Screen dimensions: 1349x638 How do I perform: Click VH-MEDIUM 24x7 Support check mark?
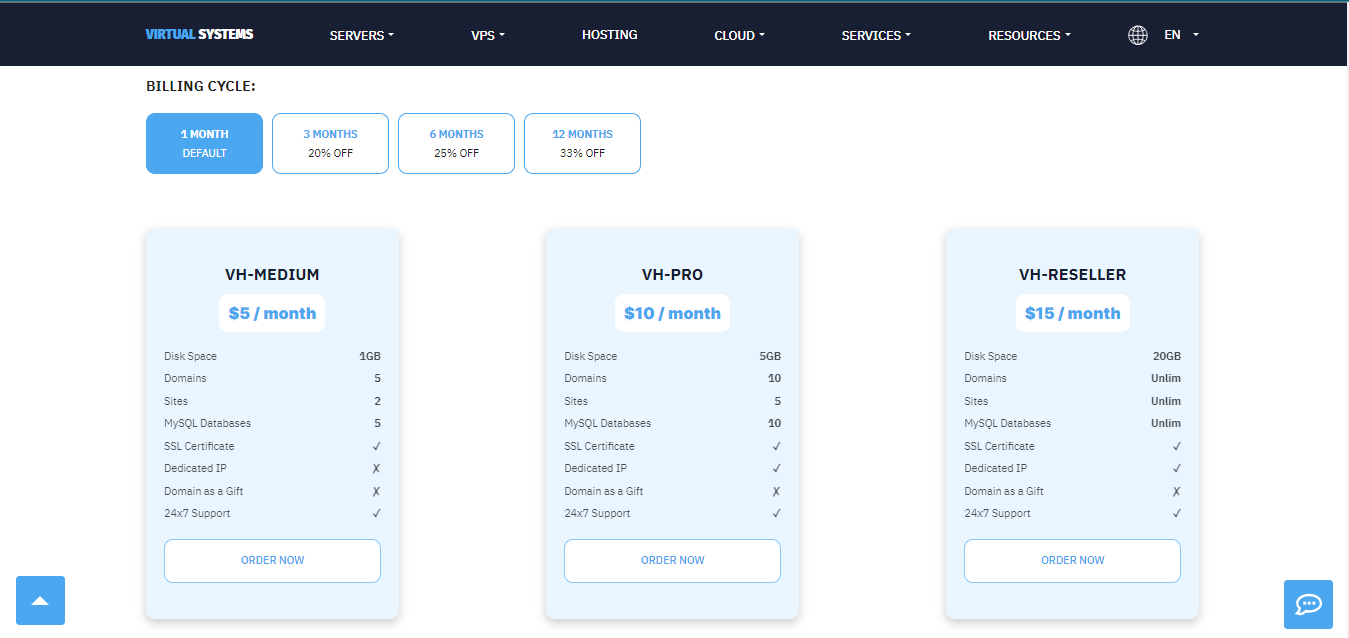click(376, 513)
